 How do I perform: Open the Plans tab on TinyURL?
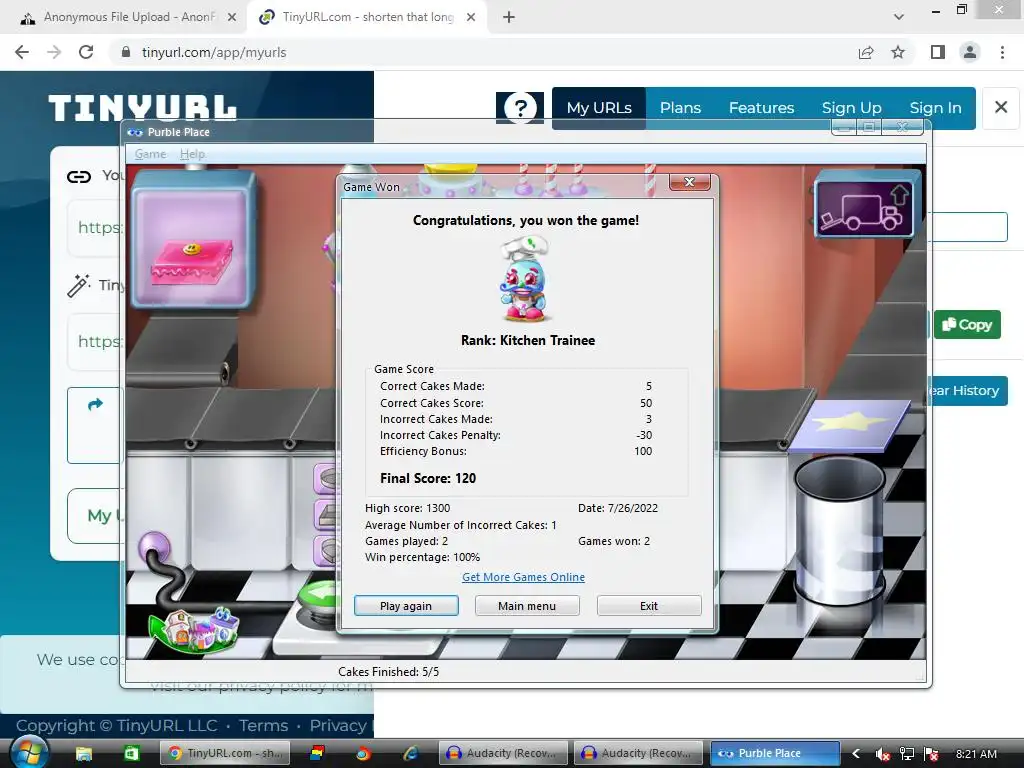680,108
